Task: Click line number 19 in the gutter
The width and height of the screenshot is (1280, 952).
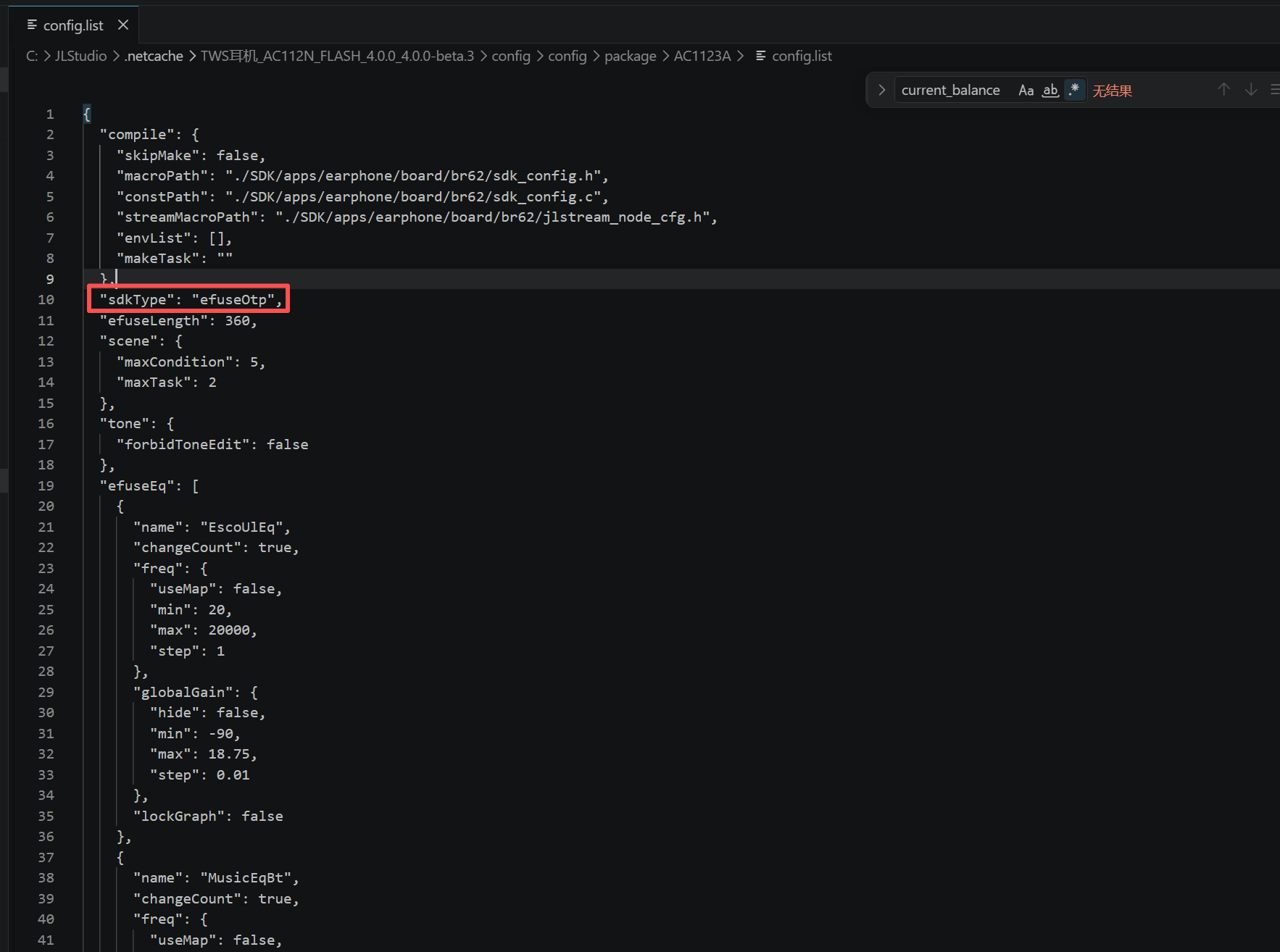Action: pyautogui.click(x=46, y=485)
